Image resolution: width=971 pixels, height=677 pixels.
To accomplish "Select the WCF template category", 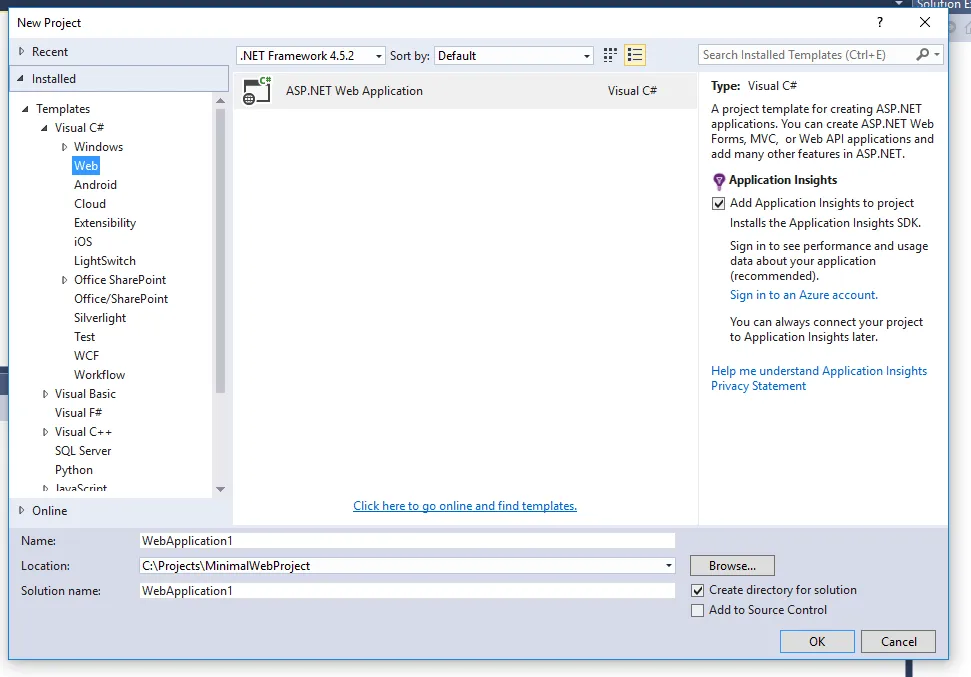I will (x=86, y=356).
